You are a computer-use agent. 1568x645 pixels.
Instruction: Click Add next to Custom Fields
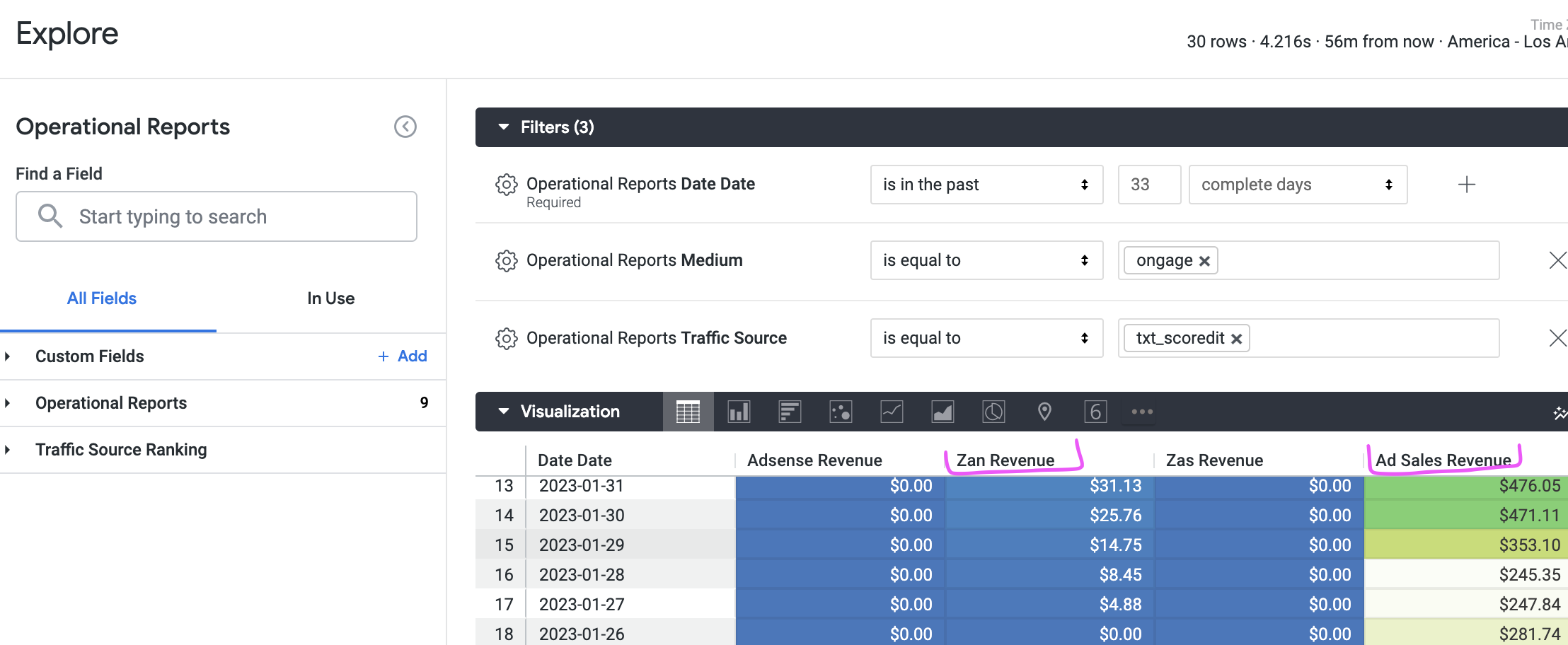[x=402, y=356]
